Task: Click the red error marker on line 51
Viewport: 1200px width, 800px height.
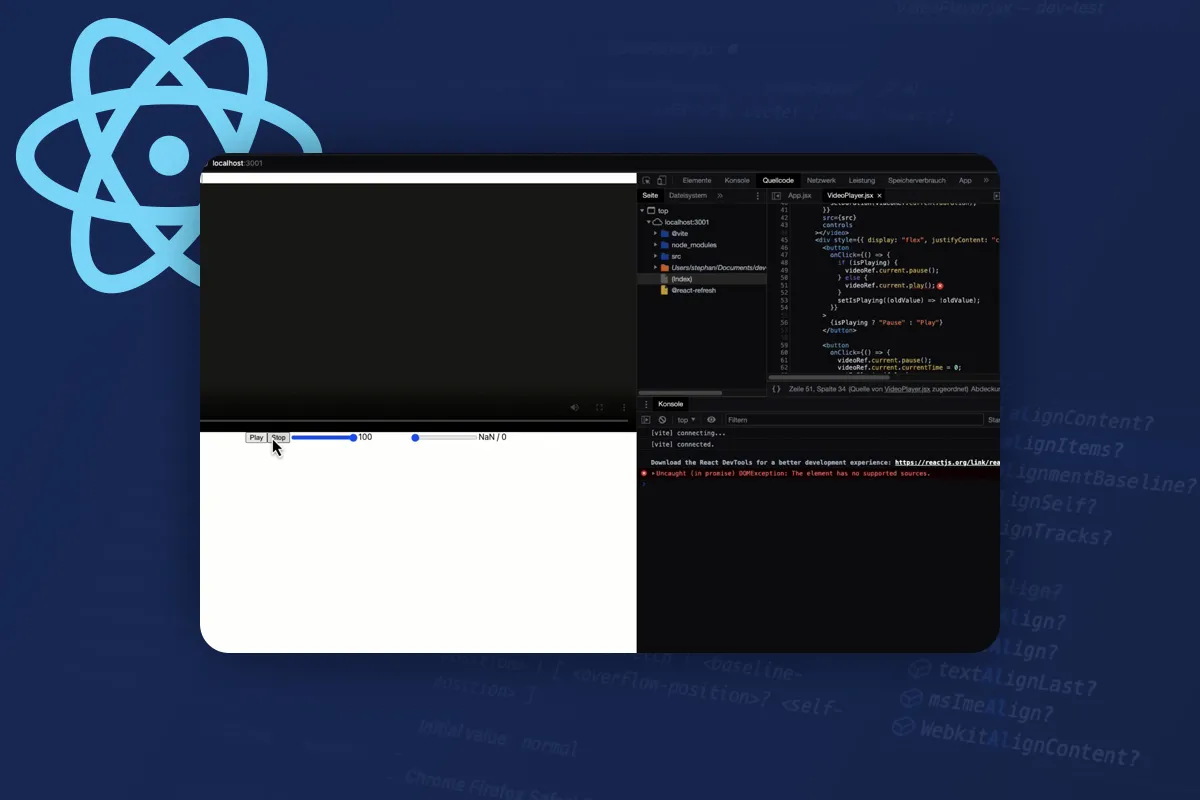Action: click(x=941, y=285)
